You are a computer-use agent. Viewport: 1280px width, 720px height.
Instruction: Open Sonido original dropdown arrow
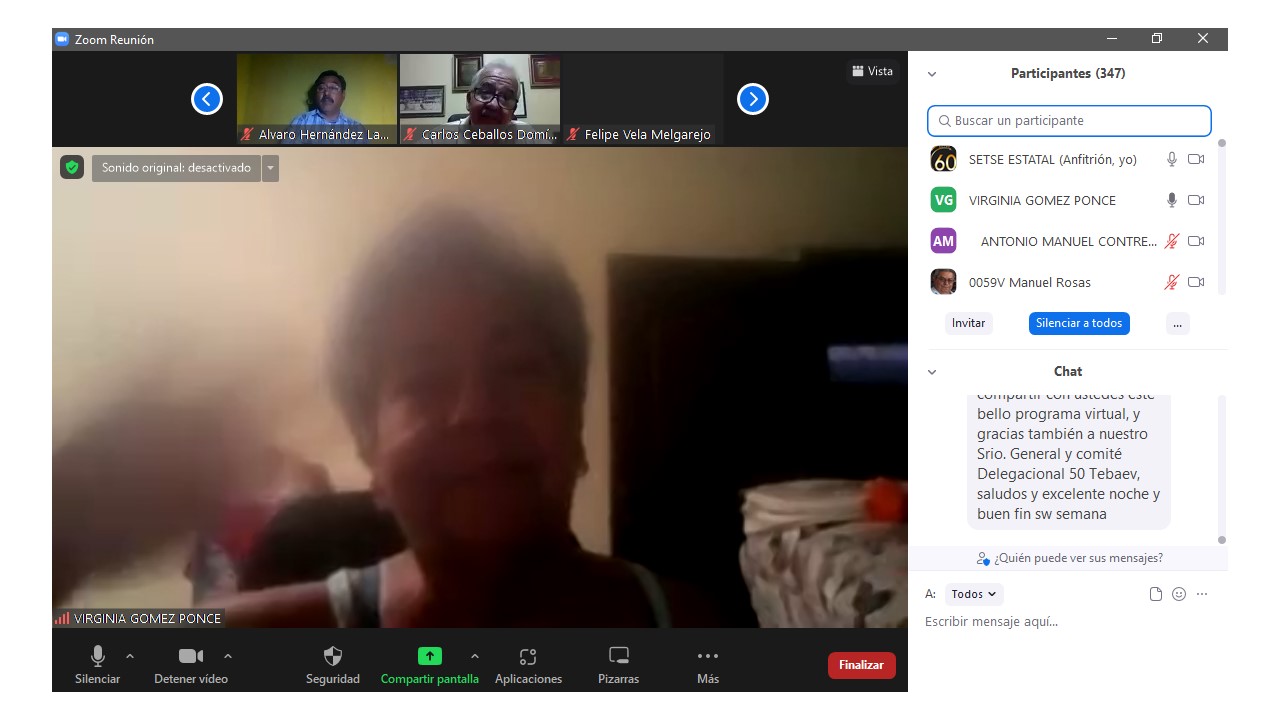tap(270, 168)
